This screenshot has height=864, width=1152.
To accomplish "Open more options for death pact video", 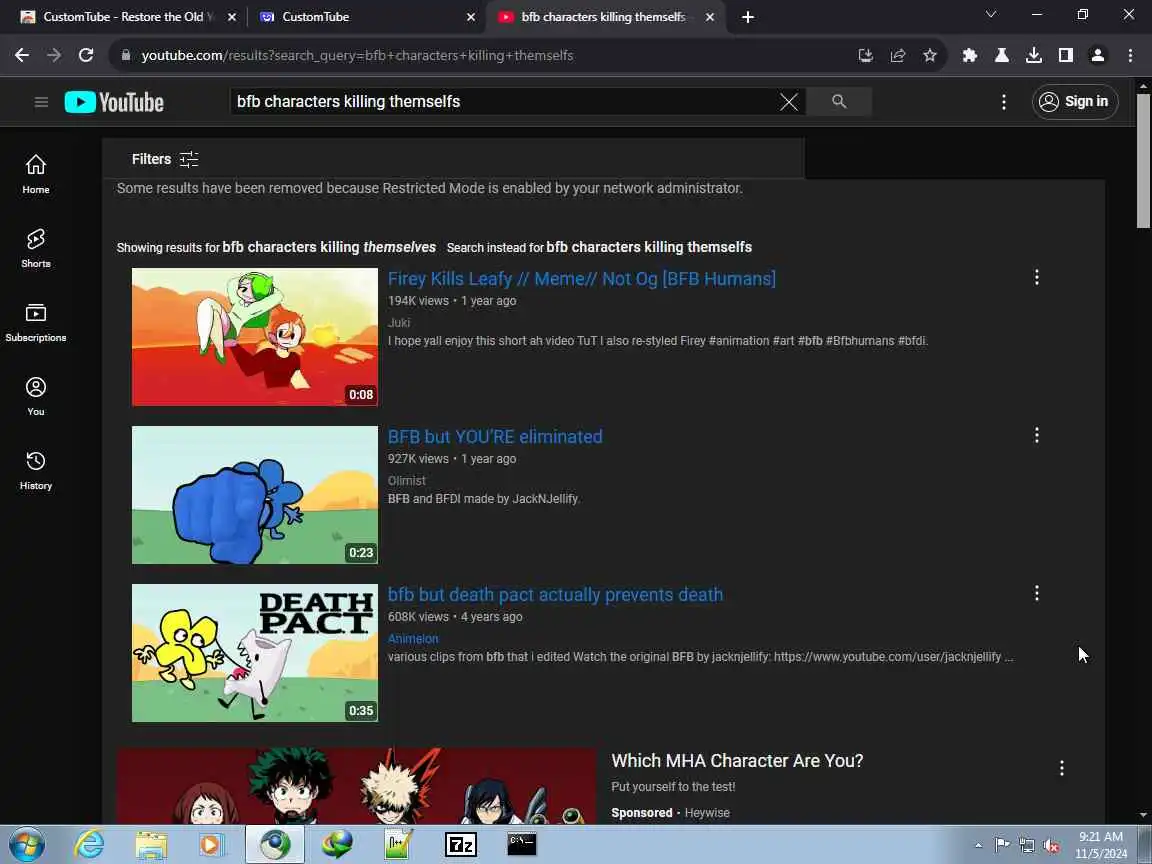I will coord(1037,593).
